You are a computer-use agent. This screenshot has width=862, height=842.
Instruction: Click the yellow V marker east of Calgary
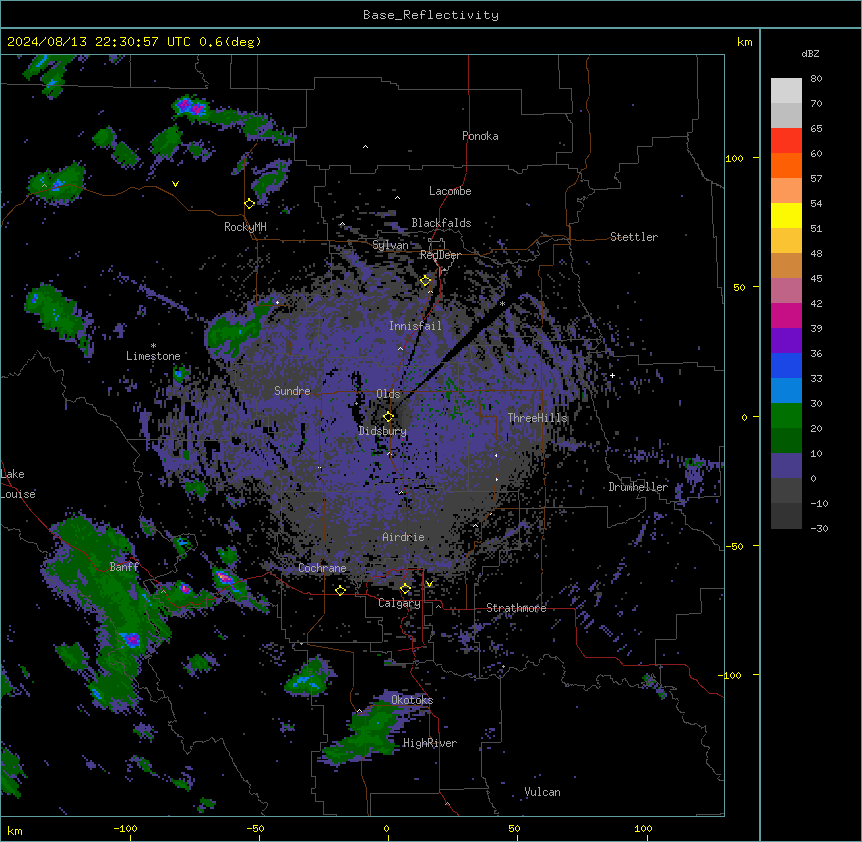pos(429,584)
